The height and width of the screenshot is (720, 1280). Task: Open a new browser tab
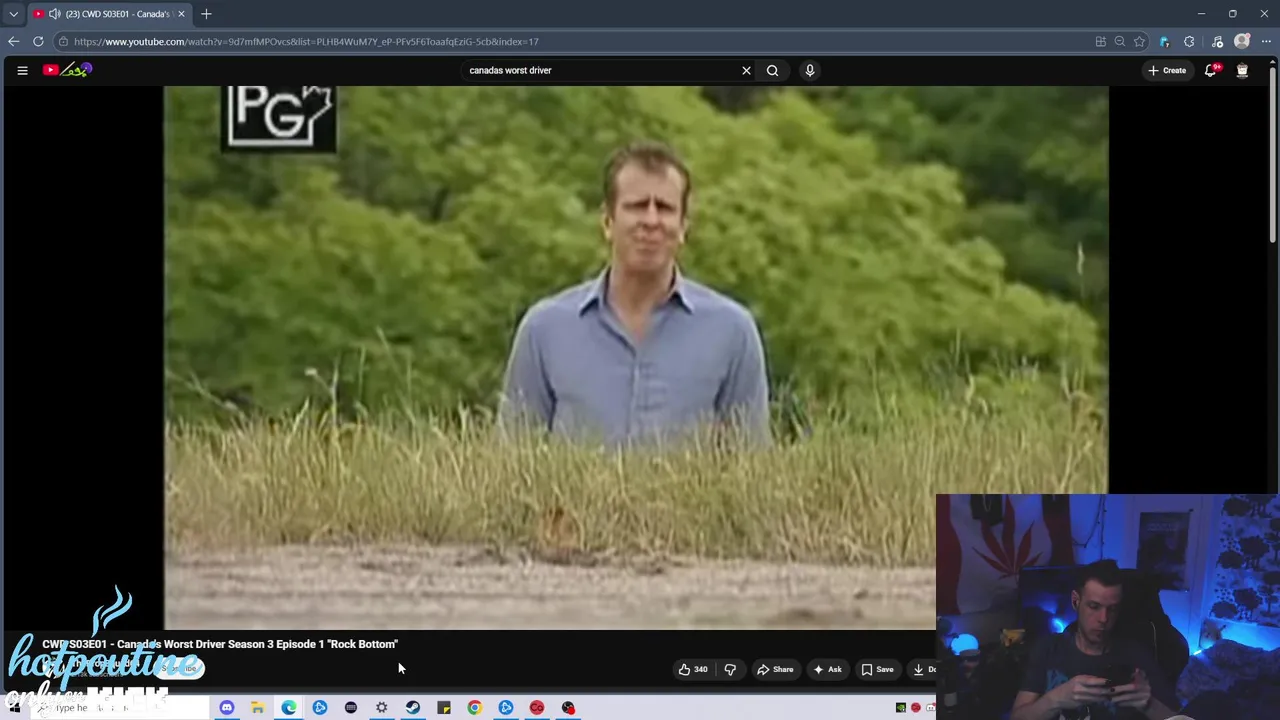pos(206,14)
